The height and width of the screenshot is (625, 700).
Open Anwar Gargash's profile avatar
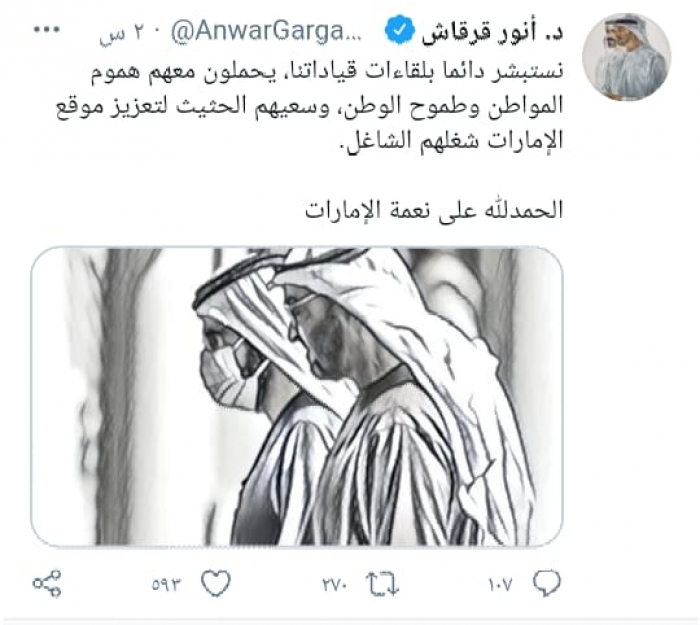click(626, 57)
